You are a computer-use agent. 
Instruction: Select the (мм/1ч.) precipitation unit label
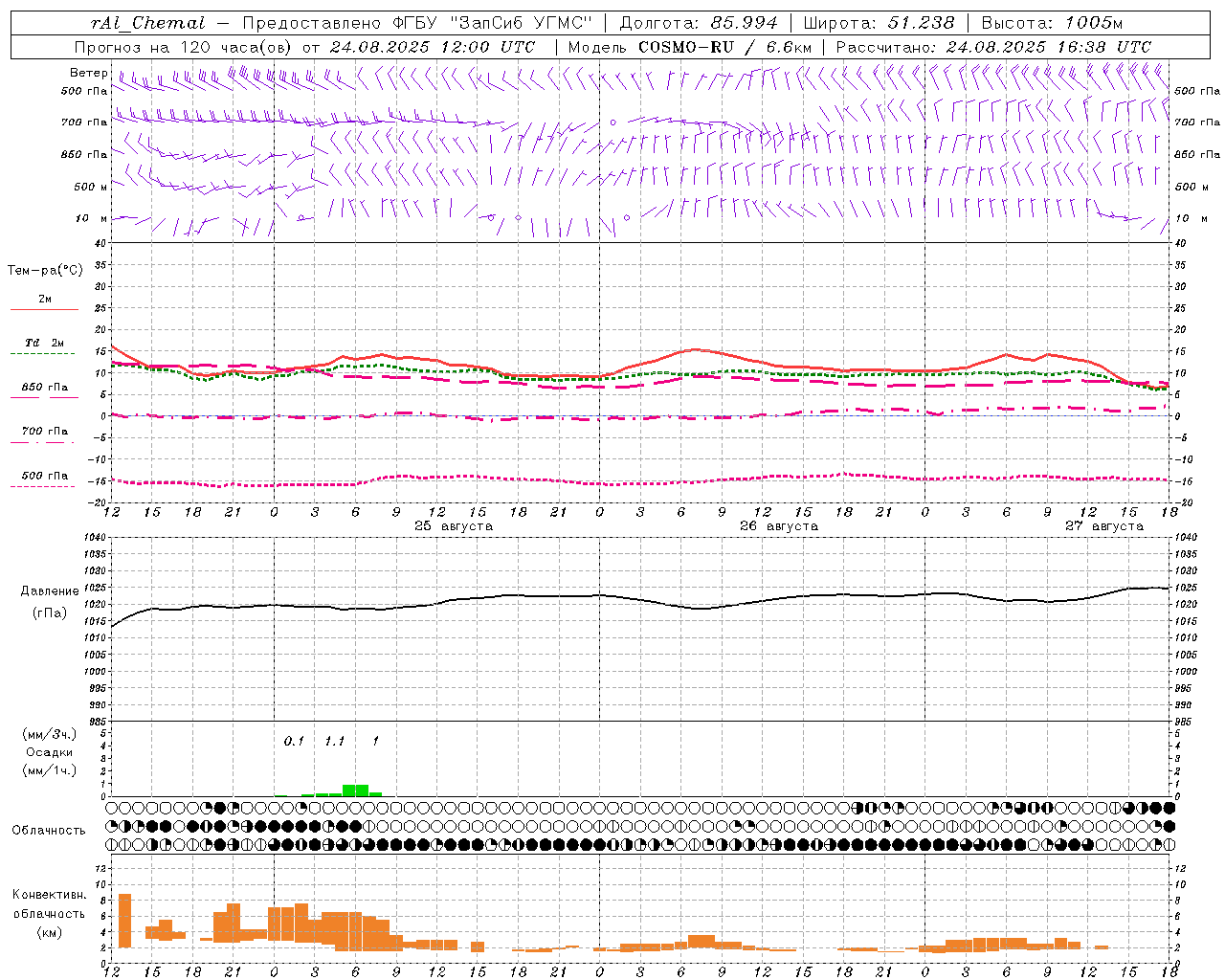tap(49, 770)
